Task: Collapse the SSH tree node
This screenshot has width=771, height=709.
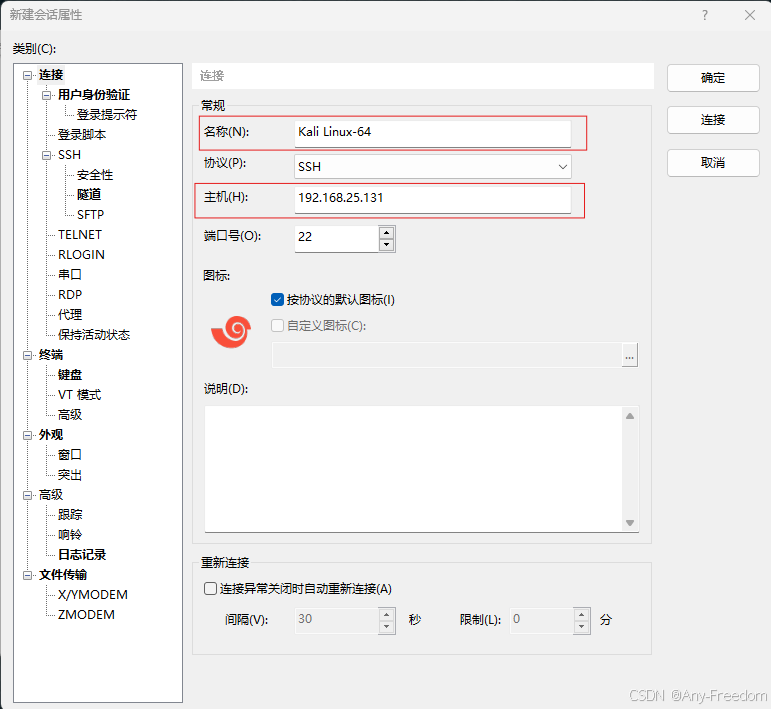Action: click(47, 155)
